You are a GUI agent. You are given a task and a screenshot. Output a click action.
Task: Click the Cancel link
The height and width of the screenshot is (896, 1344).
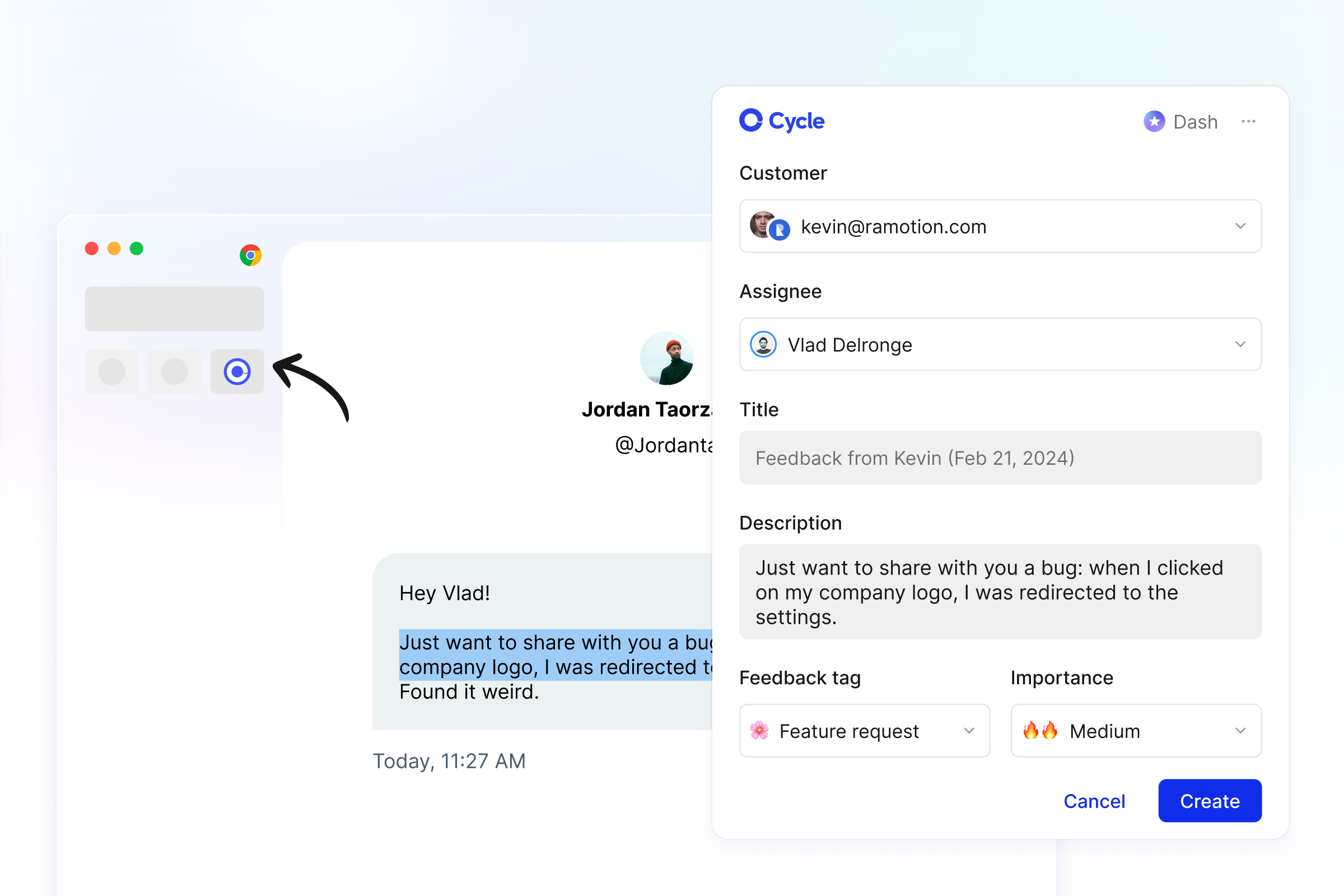click(x=1094, y=801)
